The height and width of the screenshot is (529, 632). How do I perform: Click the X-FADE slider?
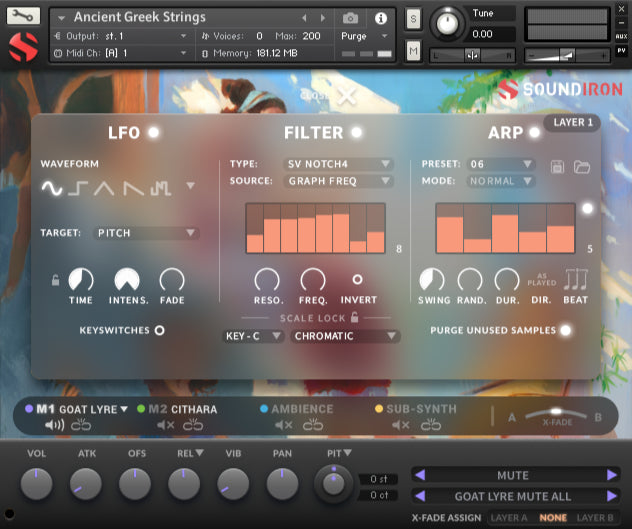(555, 412)
